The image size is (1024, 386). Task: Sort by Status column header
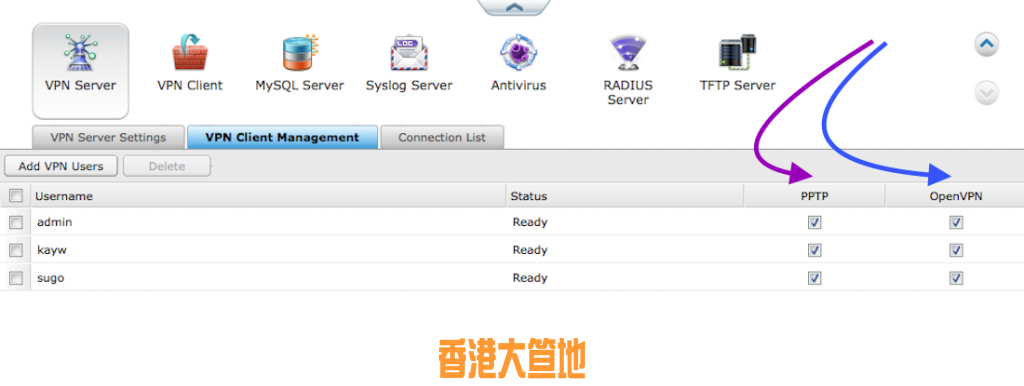625,196
